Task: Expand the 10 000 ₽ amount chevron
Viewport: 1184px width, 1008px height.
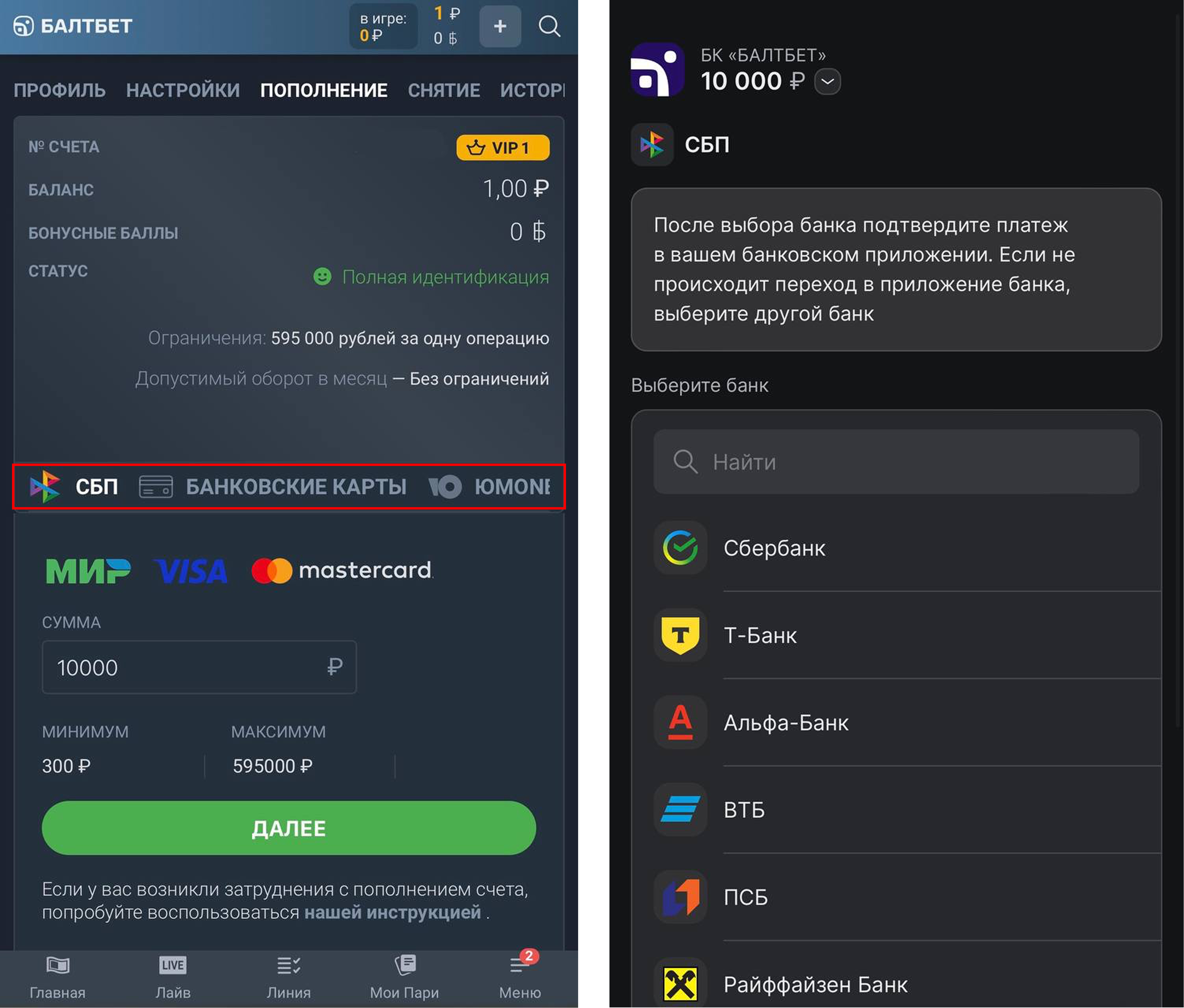Action: coord(827,81)
